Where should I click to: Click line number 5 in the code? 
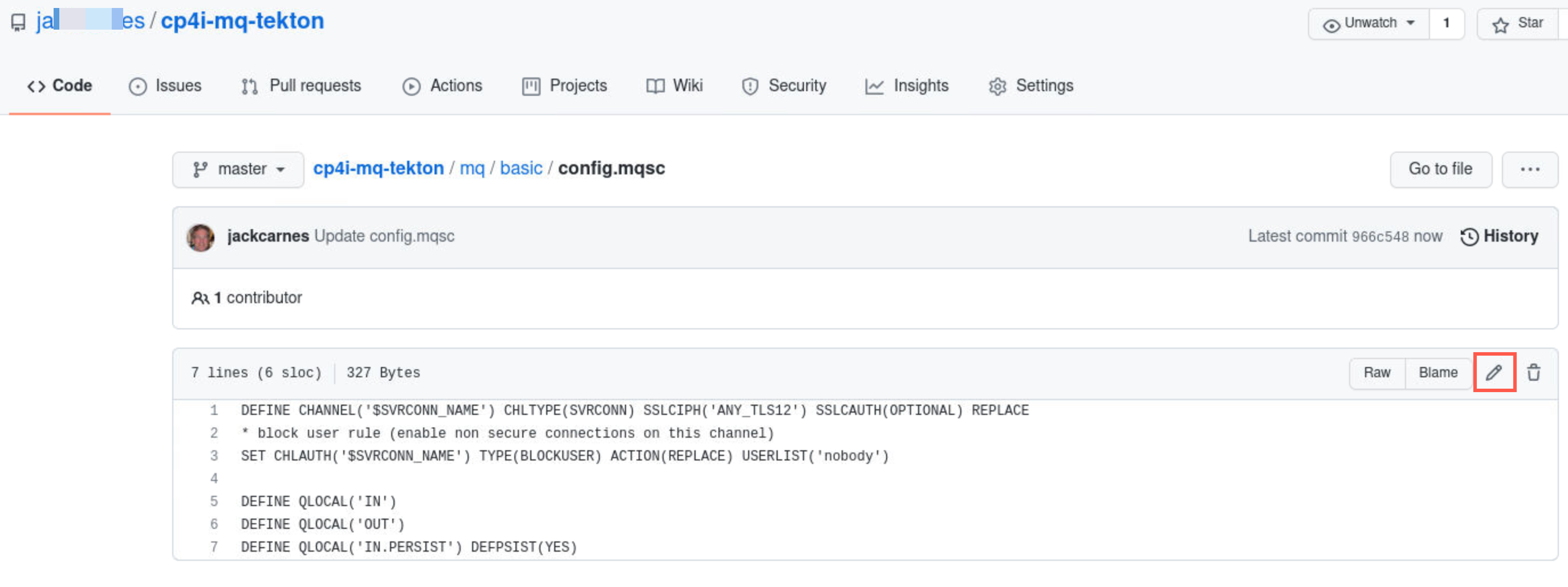point(214,502)
